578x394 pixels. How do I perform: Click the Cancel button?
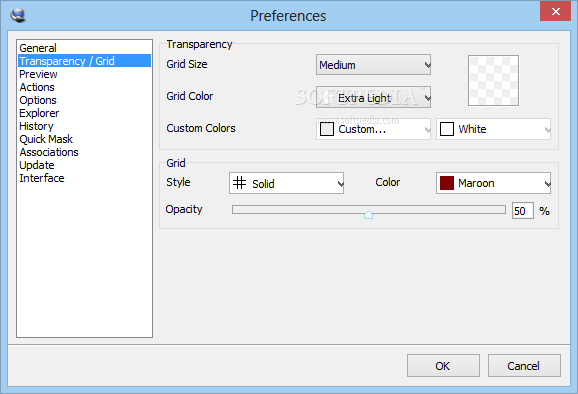(x=524, y=366)
